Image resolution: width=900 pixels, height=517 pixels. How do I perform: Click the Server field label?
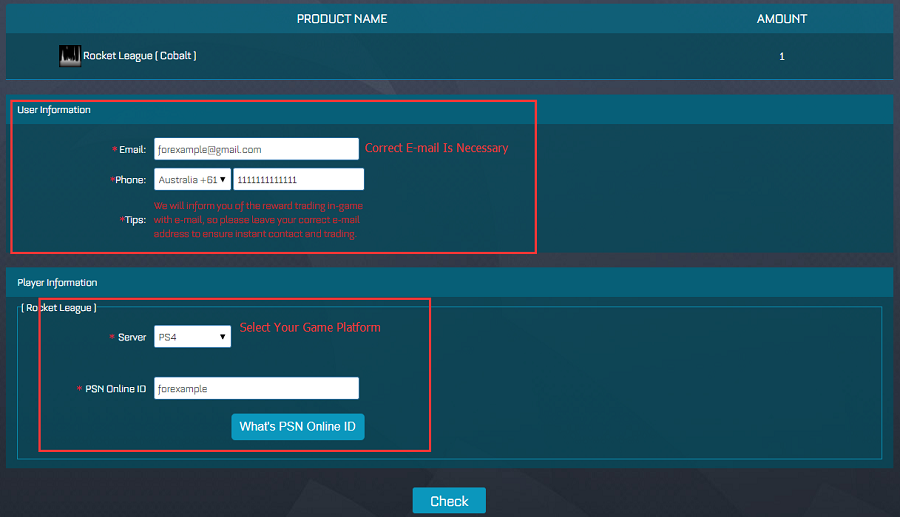(128, 337)
